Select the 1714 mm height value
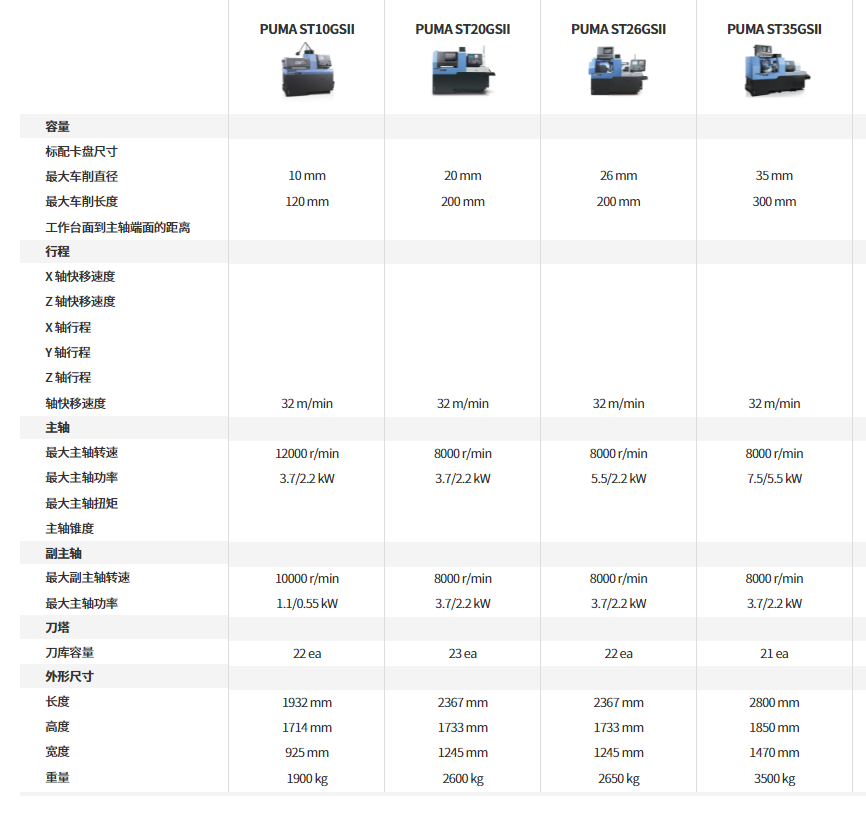The image size is (866, 813). click(x=307, y=727)
